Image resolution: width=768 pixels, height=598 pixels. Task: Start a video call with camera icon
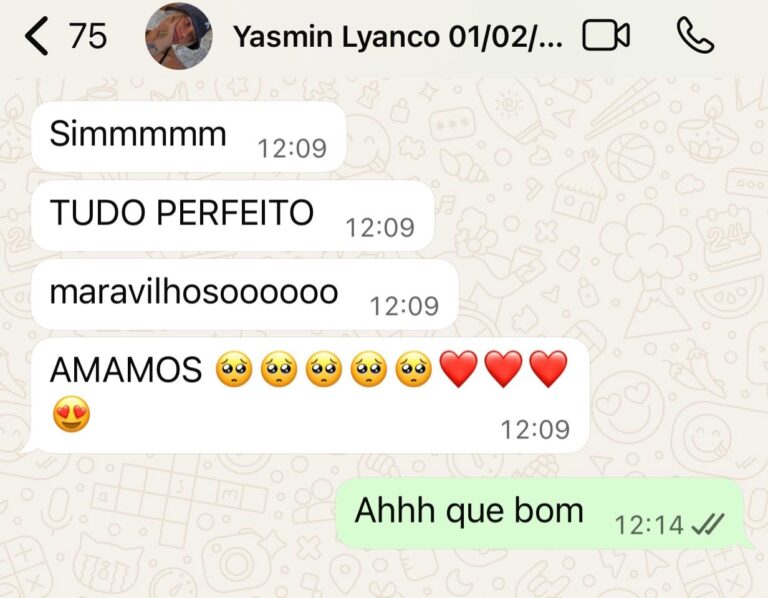tap(606, 35)
